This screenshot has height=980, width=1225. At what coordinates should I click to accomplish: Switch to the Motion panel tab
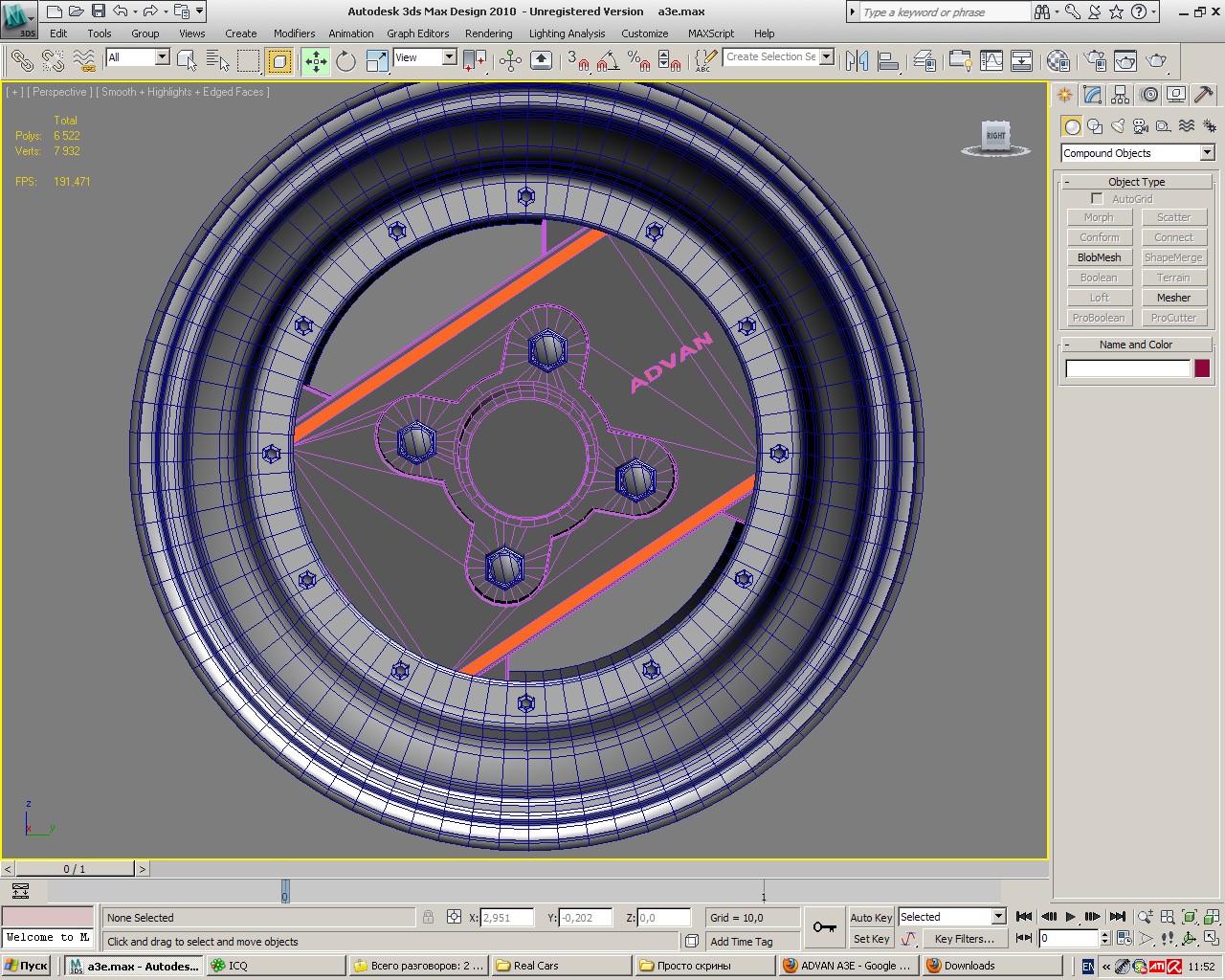tap(1148, 95)
